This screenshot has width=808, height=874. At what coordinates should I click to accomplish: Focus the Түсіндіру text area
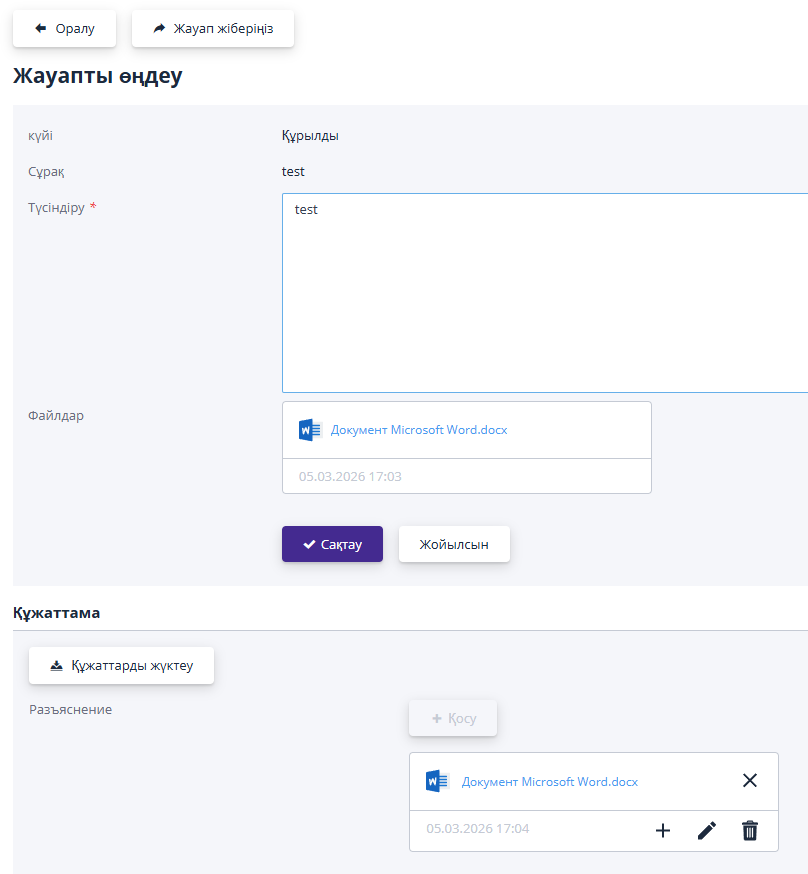(544, 292)
